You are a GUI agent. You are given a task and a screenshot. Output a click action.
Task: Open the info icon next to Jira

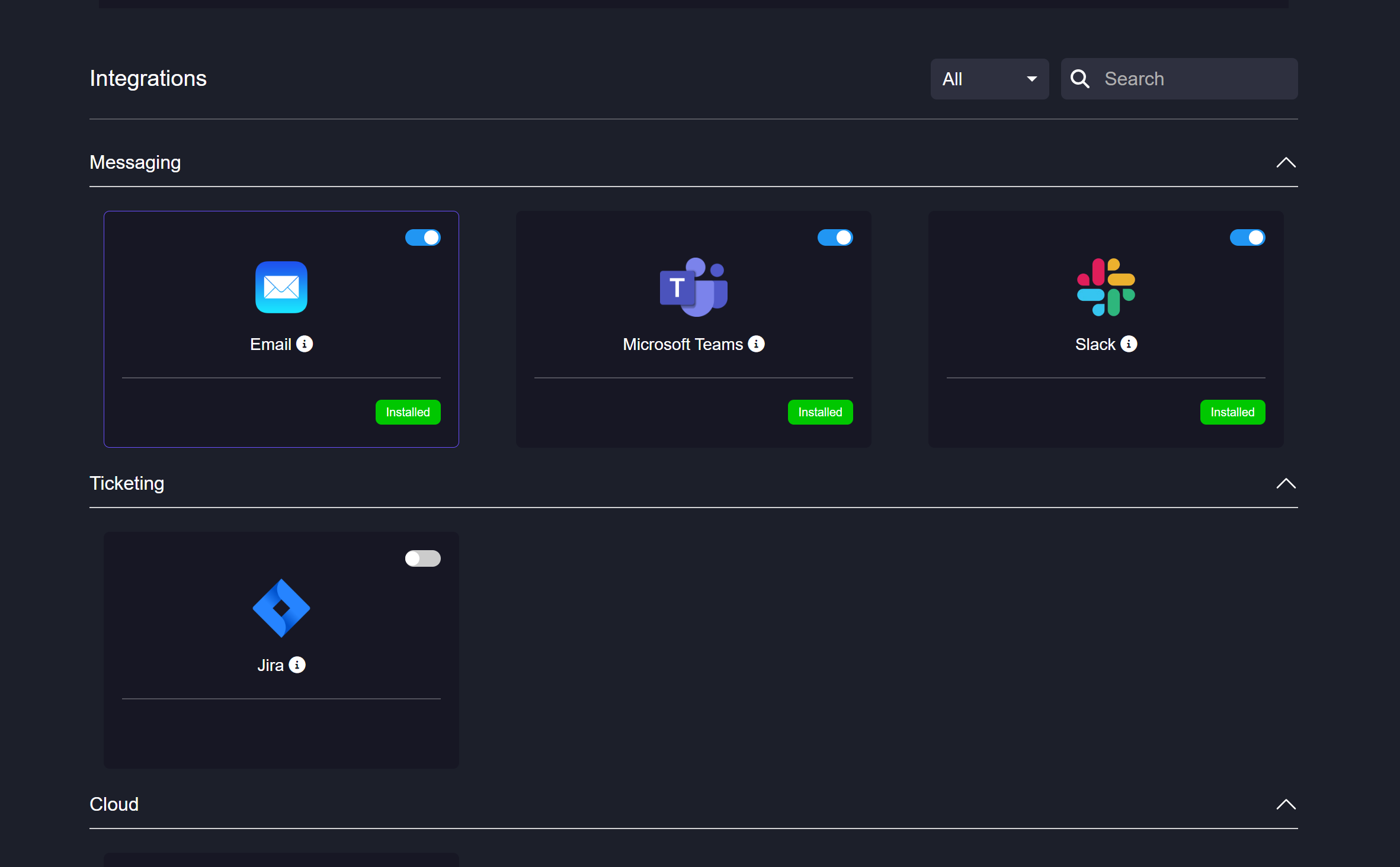pyautogui.click(x=297, y=665)
